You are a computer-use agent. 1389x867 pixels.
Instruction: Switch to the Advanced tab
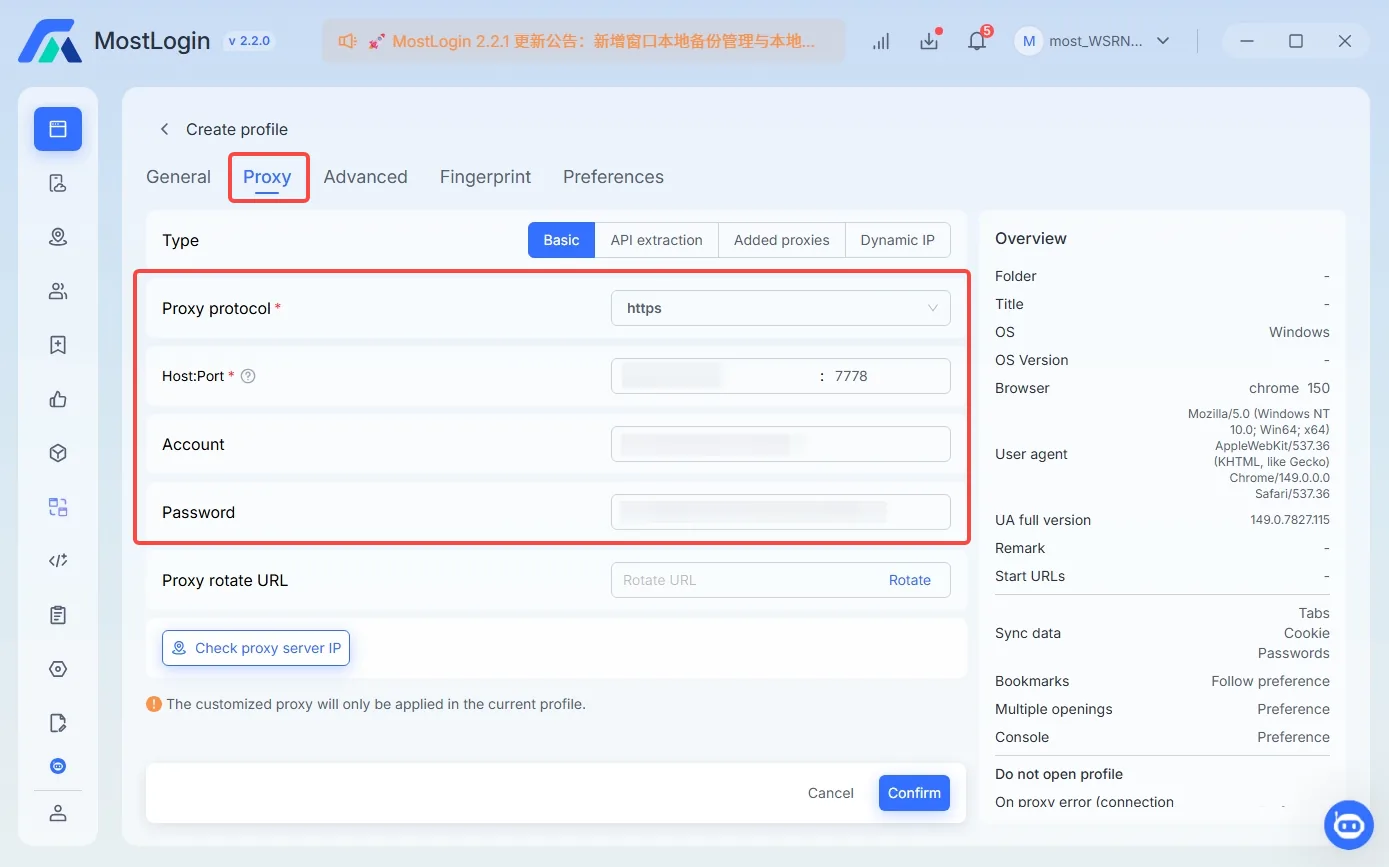pyautogui.click(x=366, y=177)
